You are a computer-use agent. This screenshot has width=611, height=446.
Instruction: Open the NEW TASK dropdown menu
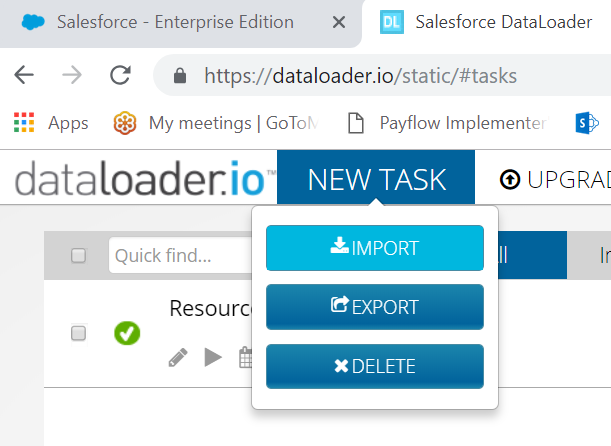376,179
